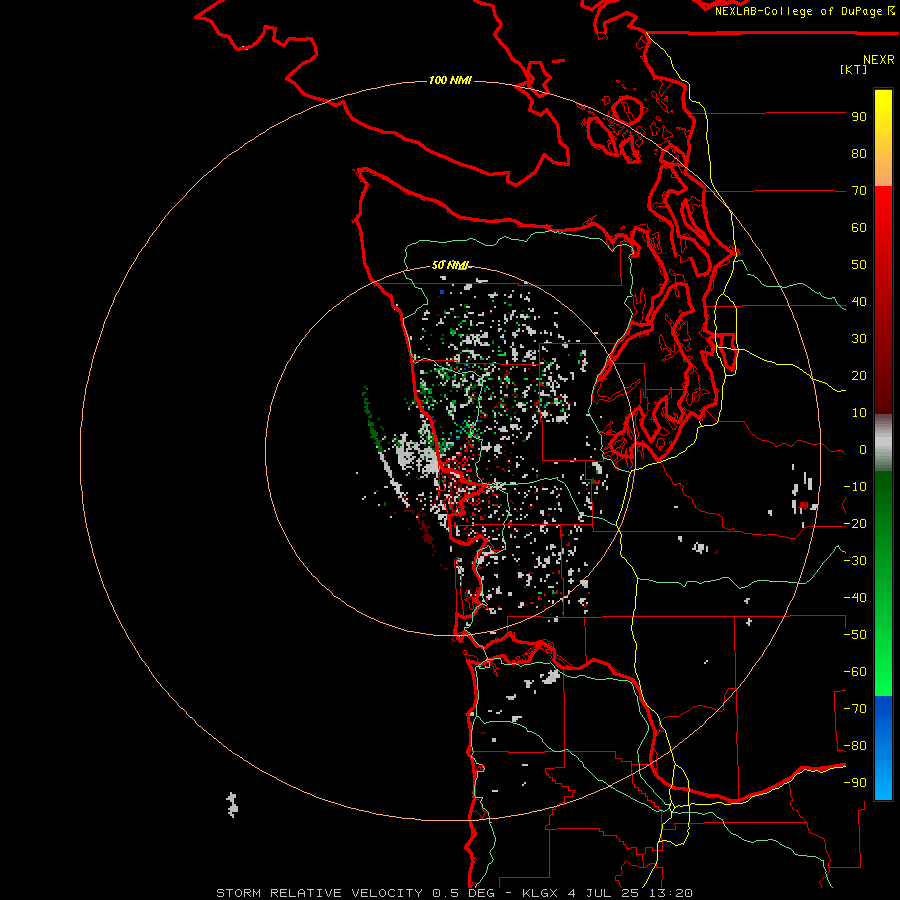Click the 0.5 DEG elevation text in footer
This screenshot has width=900, height=900.
tap(465, 893)
